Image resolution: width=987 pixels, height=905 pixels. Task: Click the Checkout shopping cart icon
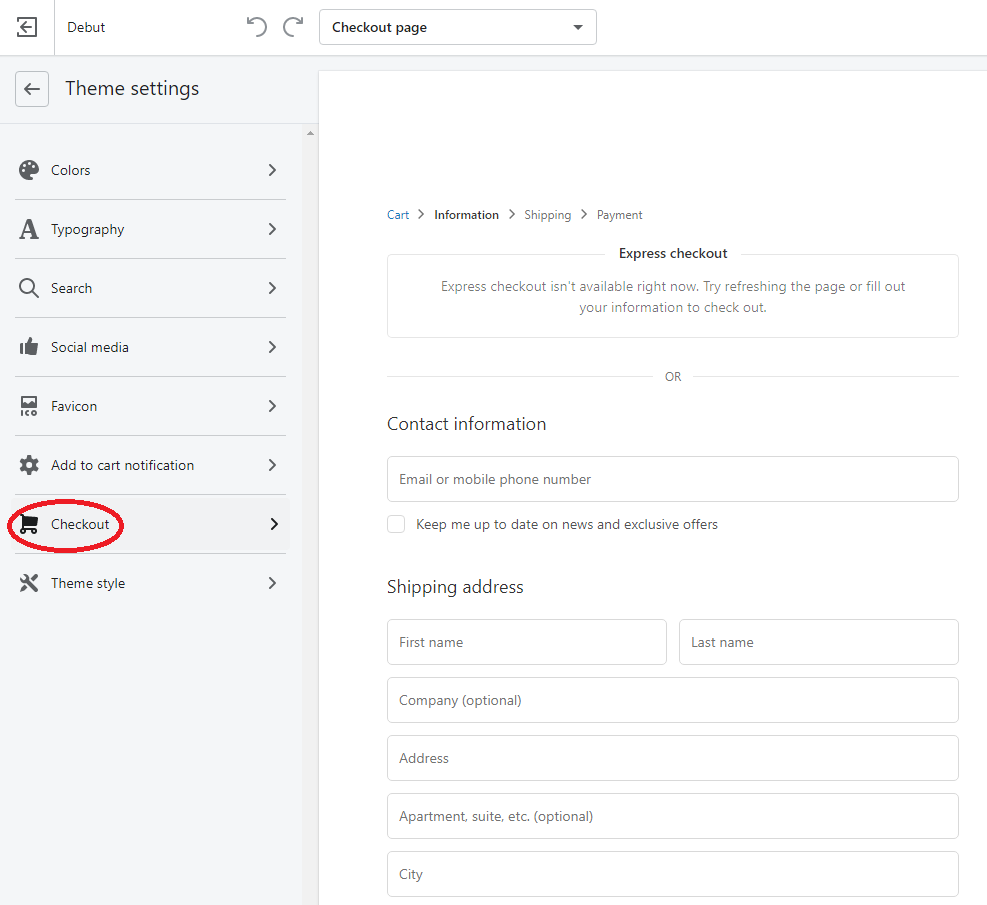(29, 524)
